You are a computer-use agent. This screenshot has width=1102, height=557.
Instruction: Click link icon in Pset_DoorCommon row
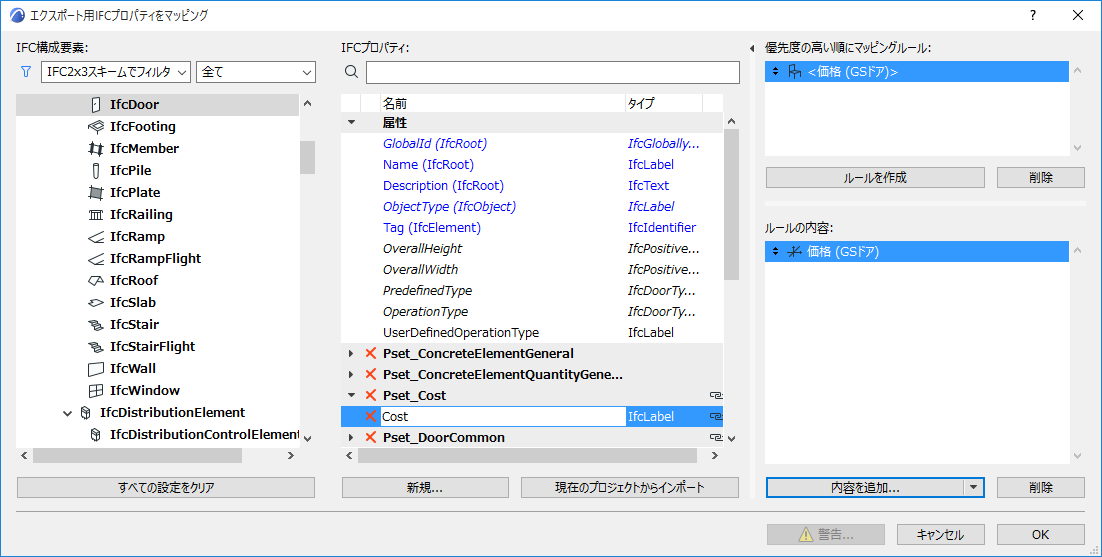716,438
